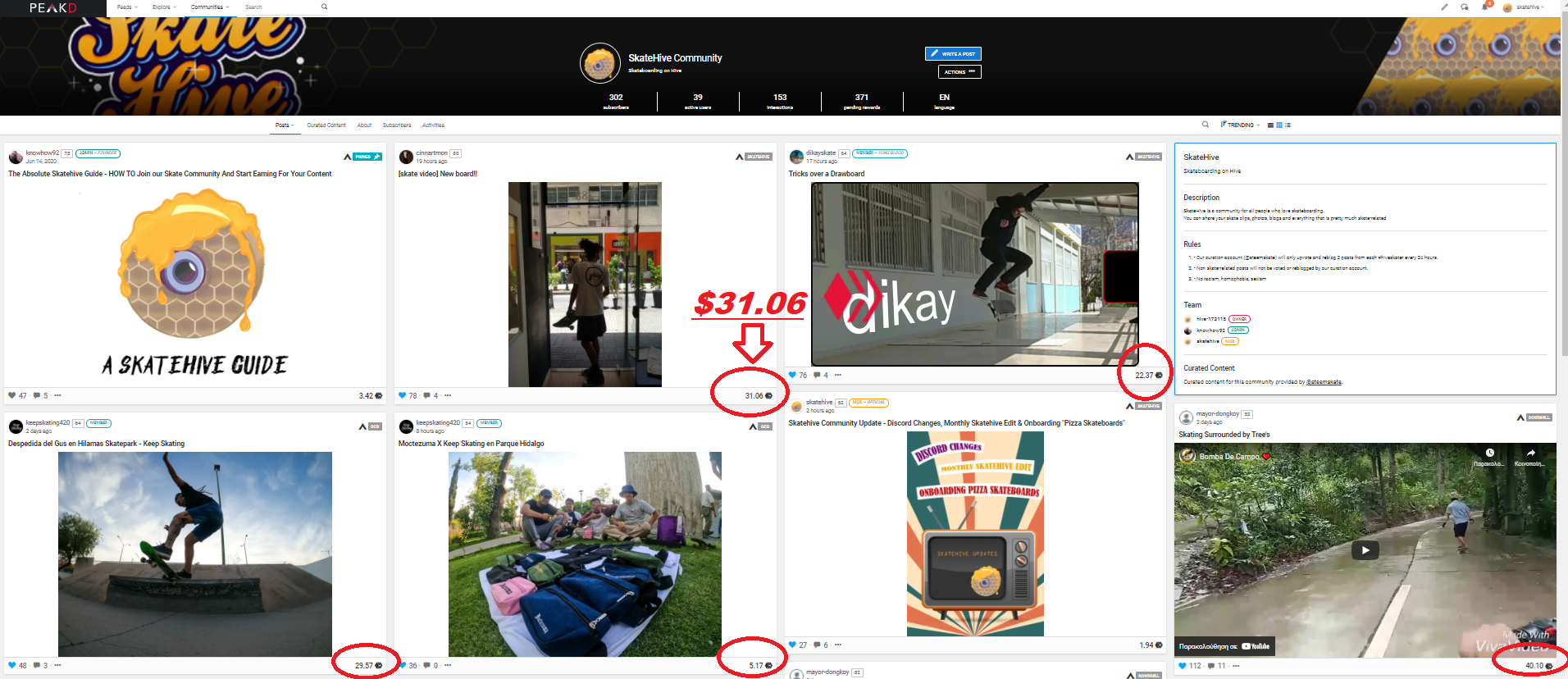
Task: Expand the Communities menu
Action: [210, 7]
